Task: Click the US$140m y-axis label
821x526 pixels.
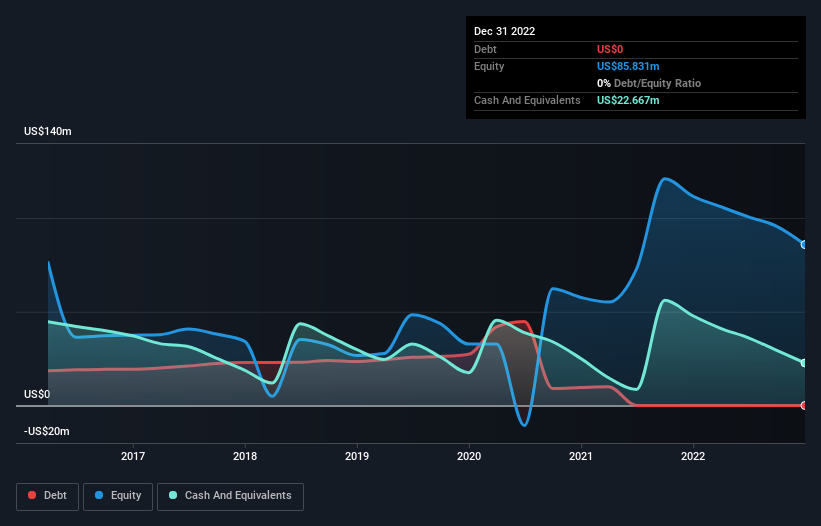Action: click(x=48, y=131)
